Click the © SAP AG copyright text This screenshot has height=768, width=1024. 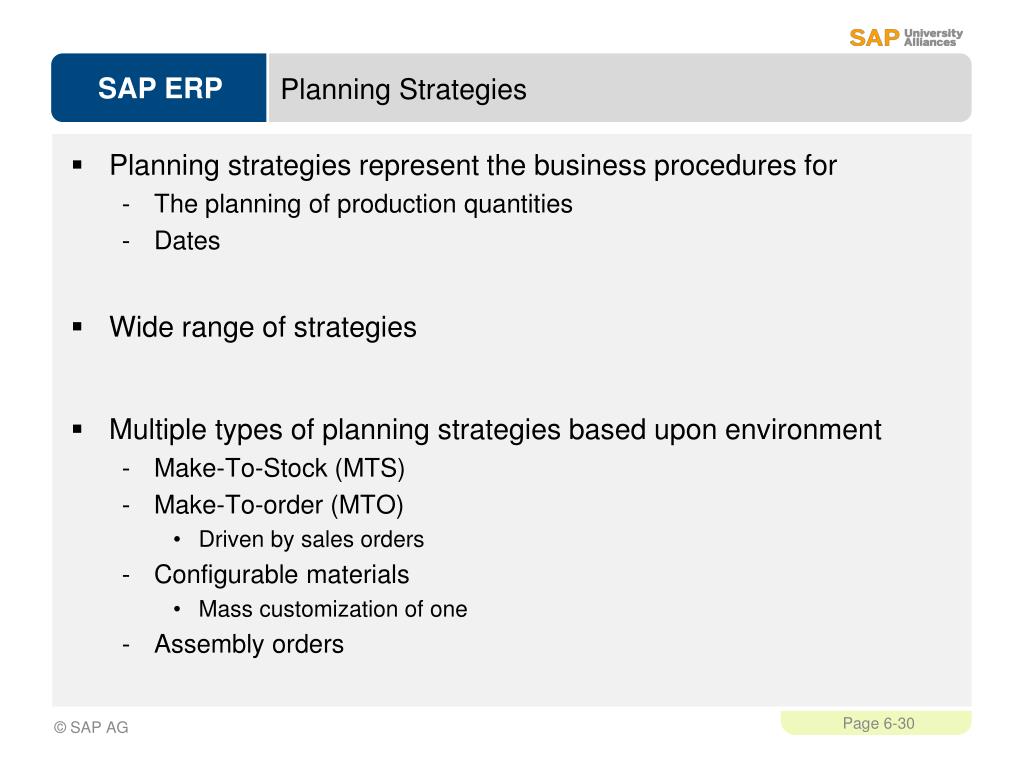point(91,728)
